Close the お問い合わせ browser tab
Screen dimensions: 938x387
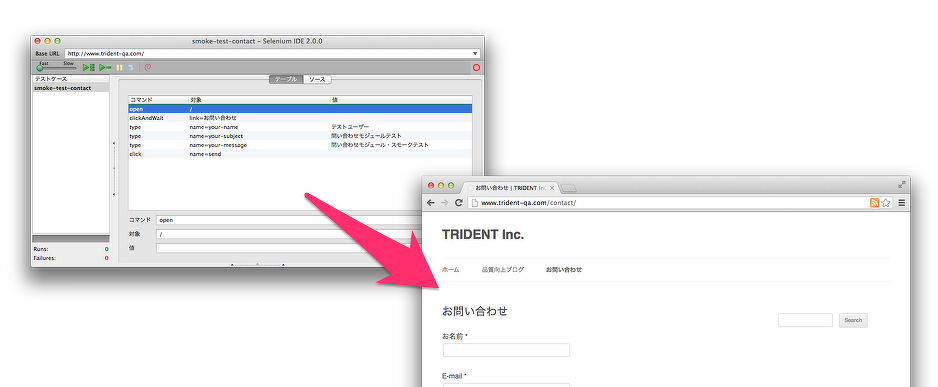pos(552,188)
